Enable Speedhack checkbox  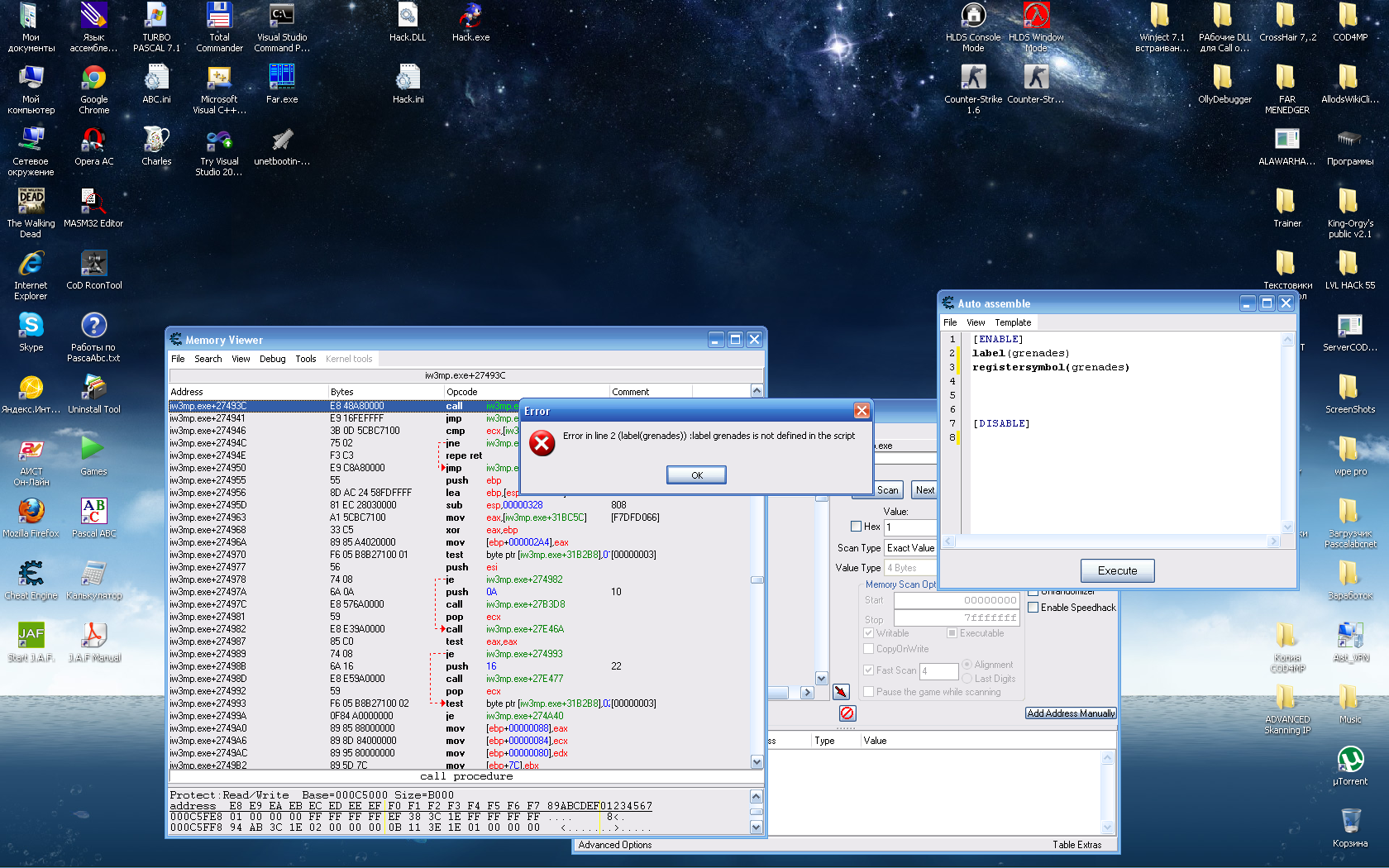click(x=1033, y=608)
